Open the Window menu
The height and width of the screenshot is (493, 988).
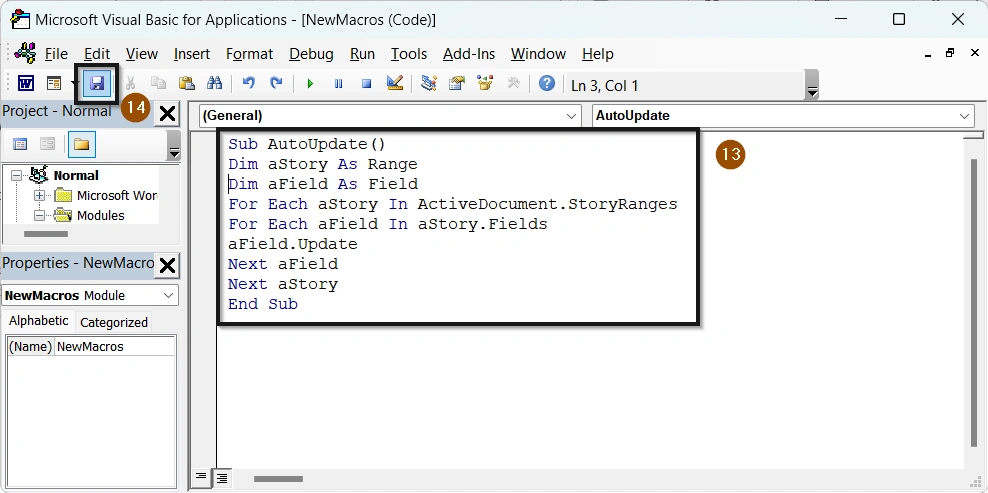click(x=538, y=54)
